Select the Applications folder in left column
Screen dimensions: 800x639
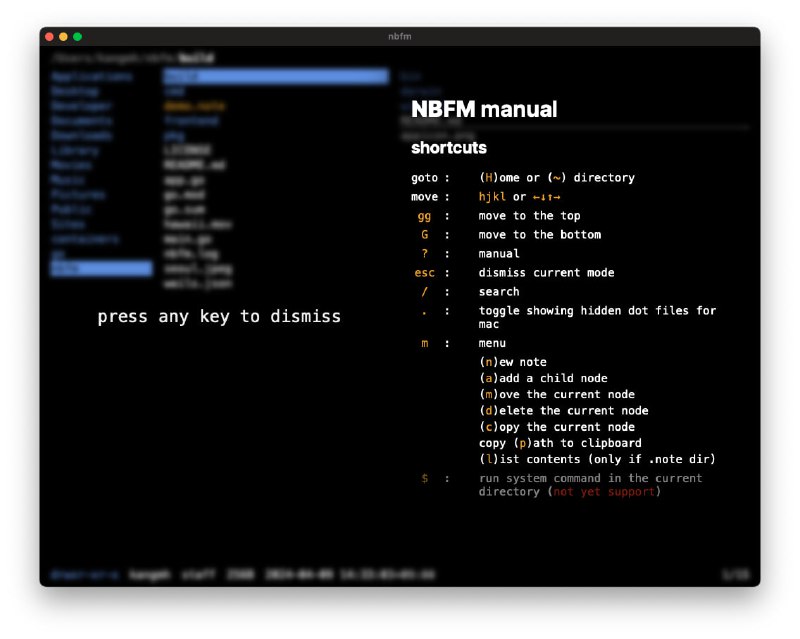click(92, 76)
